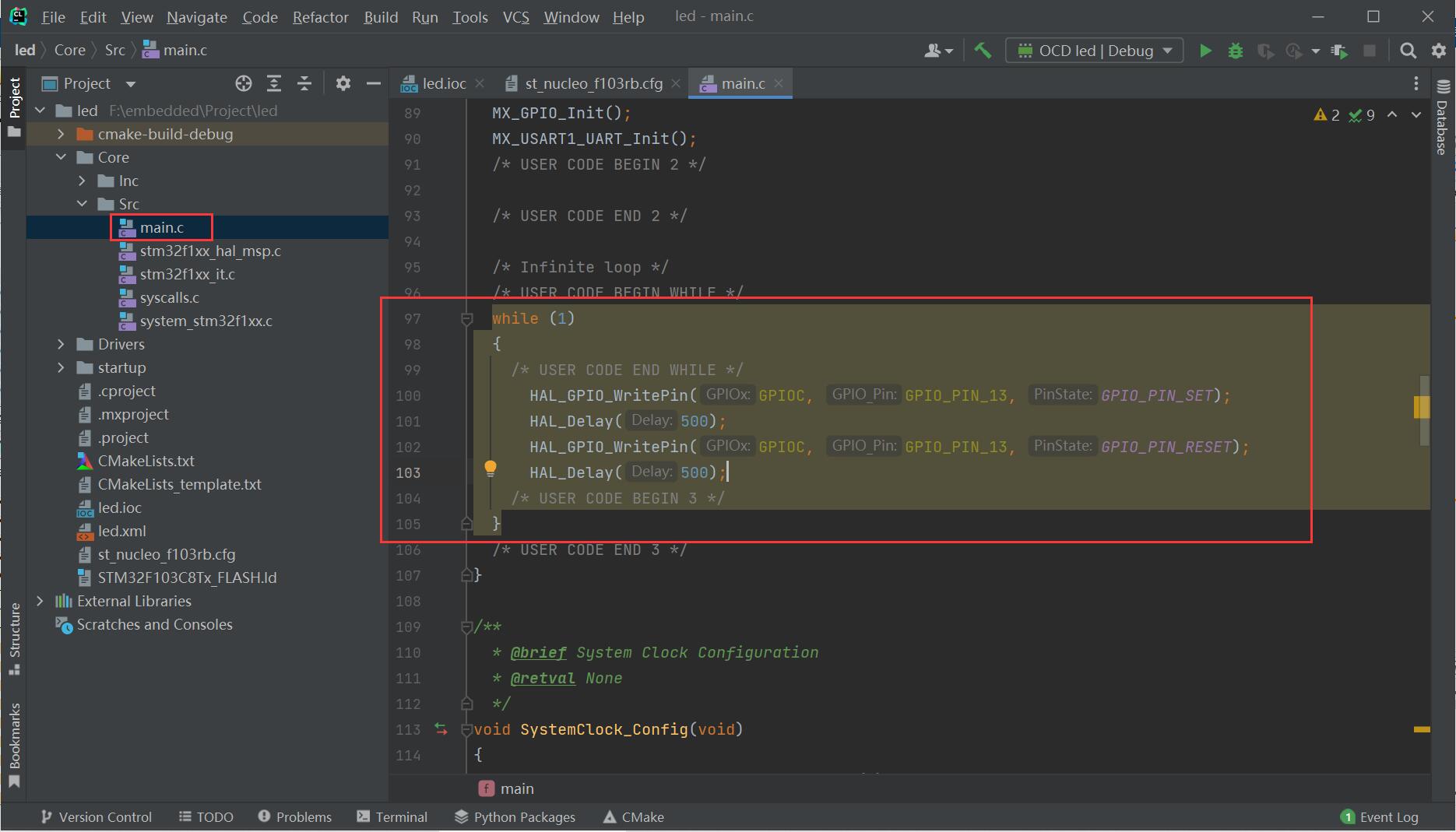The width and height of the screenshot is (1456, 832).
Task: Open the Build menu
Action: 381,16
